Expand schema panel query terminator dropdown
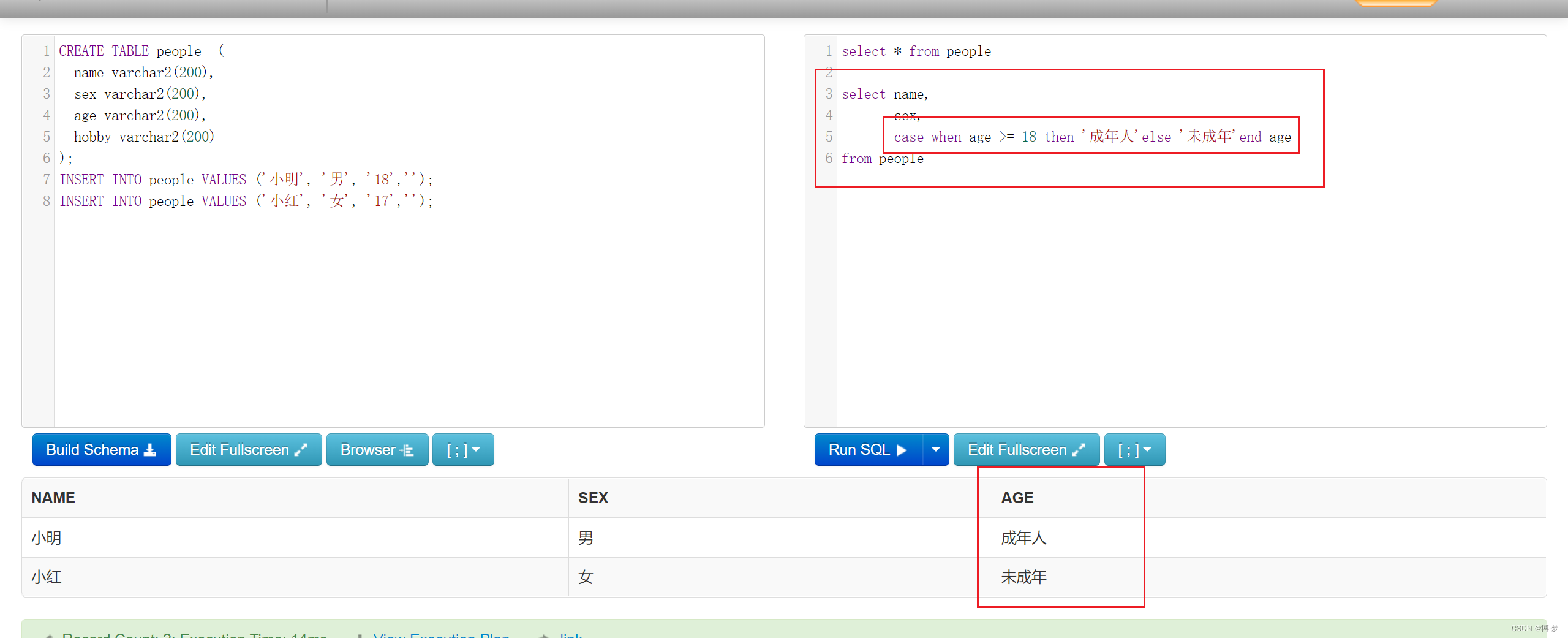This screenshot has height=638, width=1568. click(x=463, y=450)
